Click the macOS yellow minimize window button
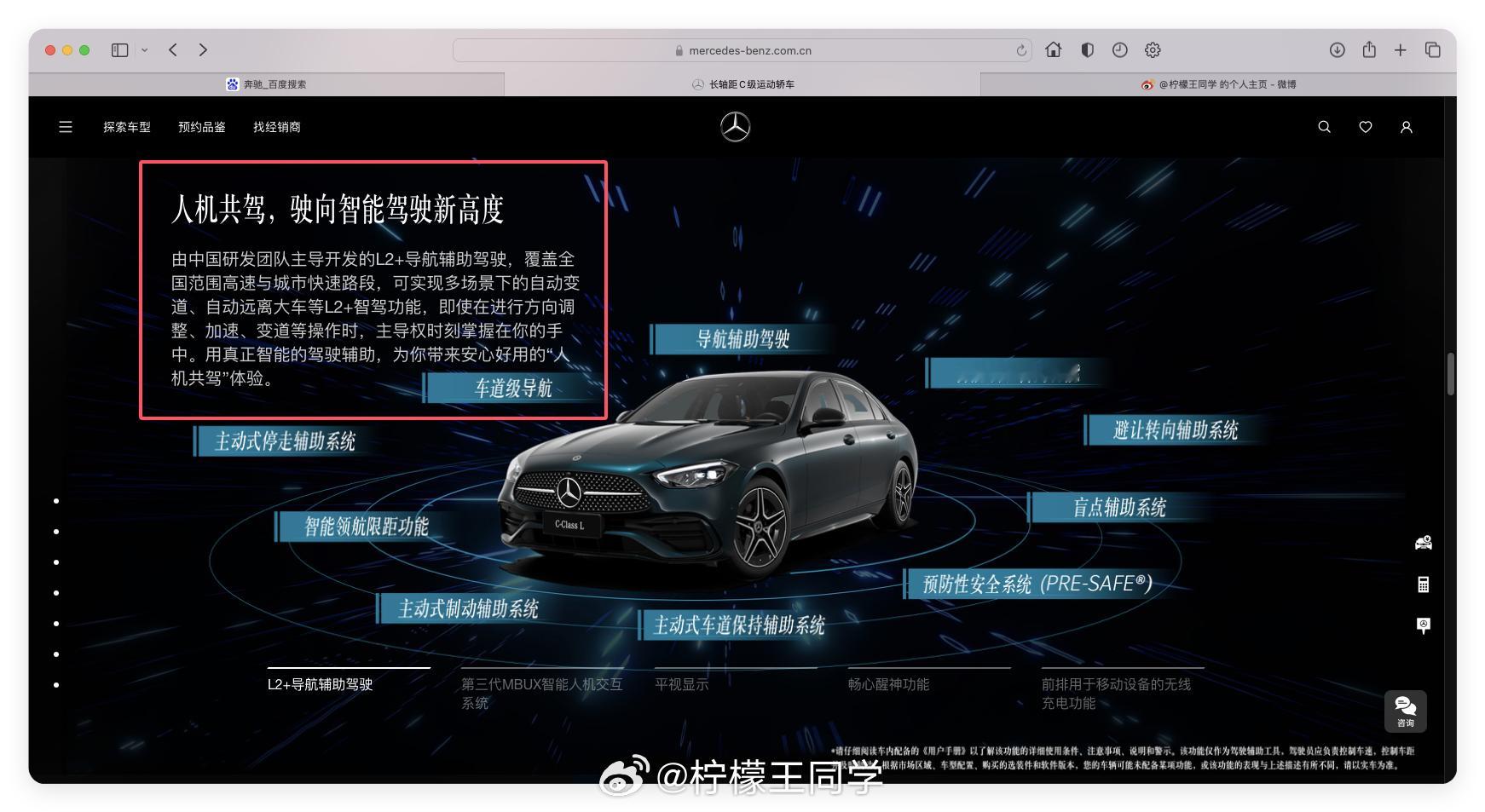This screenshot has width=1485, height=812. tap(67, 50)
